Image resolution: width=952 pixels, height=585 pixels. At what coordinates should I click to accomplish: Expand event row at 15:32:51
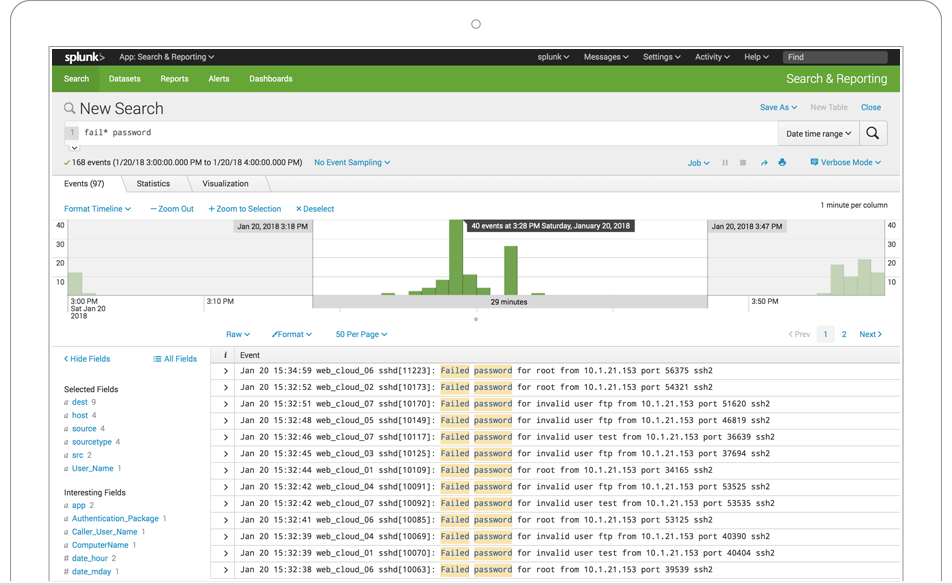225,404
